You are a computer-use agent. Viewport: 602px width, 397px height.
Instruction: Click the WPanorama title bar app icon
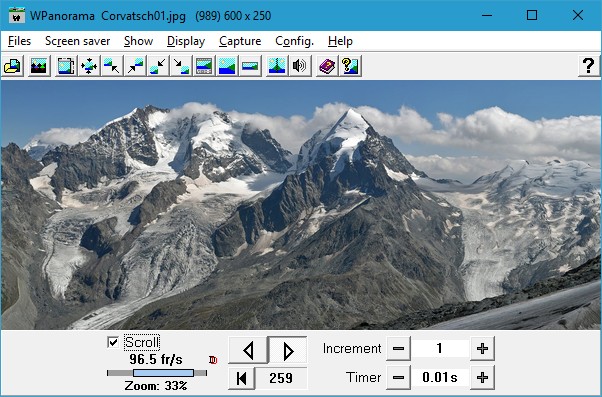(x=17, y=15)
